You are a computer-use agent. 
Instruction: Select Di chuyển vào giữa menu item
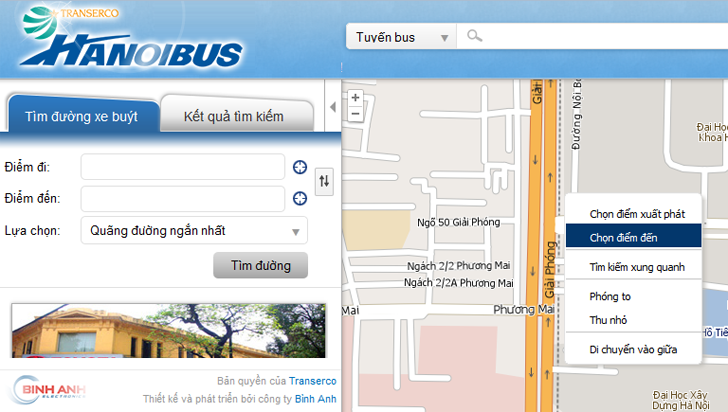[x=633, y=349]
